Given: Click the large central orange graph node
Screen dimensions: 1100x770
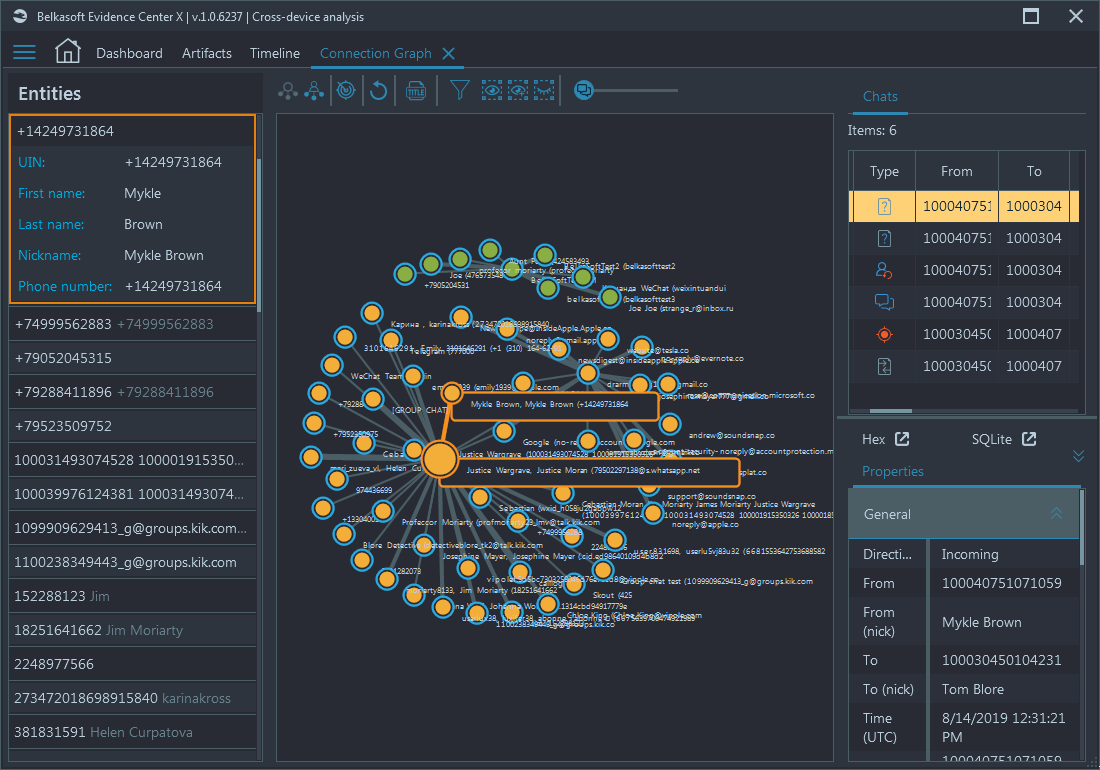Looking at the screenshot, I should coord(439,459).
